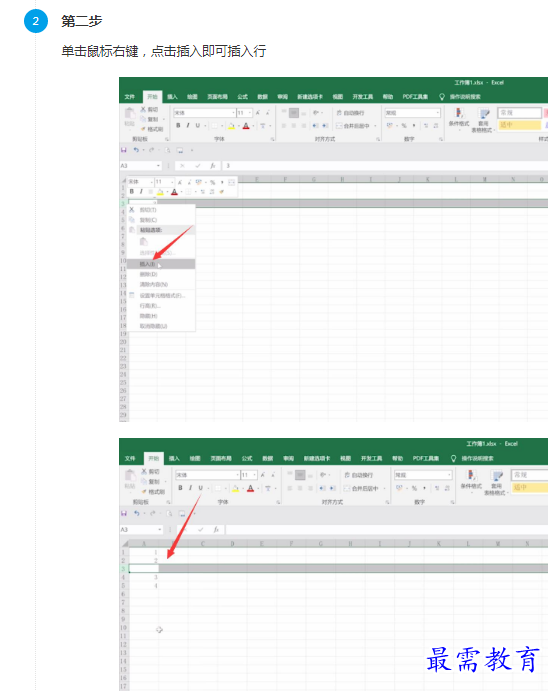Switch to 公式 tab in the second Excel ribbon
This screenshot has height=691, width=548.
point(247,458)
